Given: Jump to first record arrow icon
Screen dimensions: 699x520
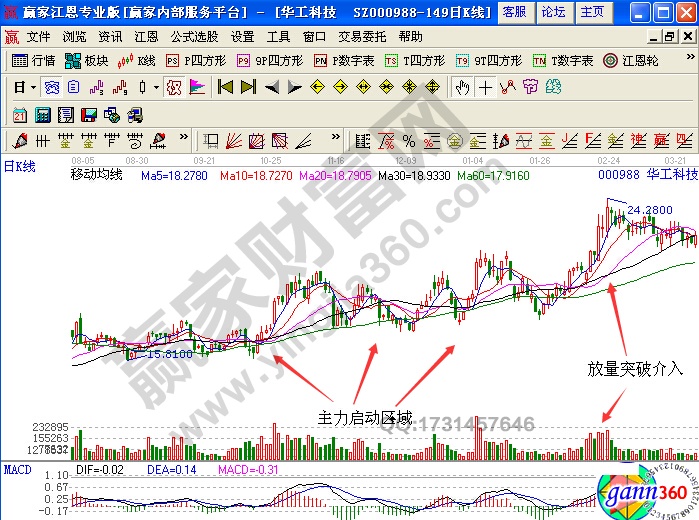Looking at the screenshot, I should click(225, 87).
